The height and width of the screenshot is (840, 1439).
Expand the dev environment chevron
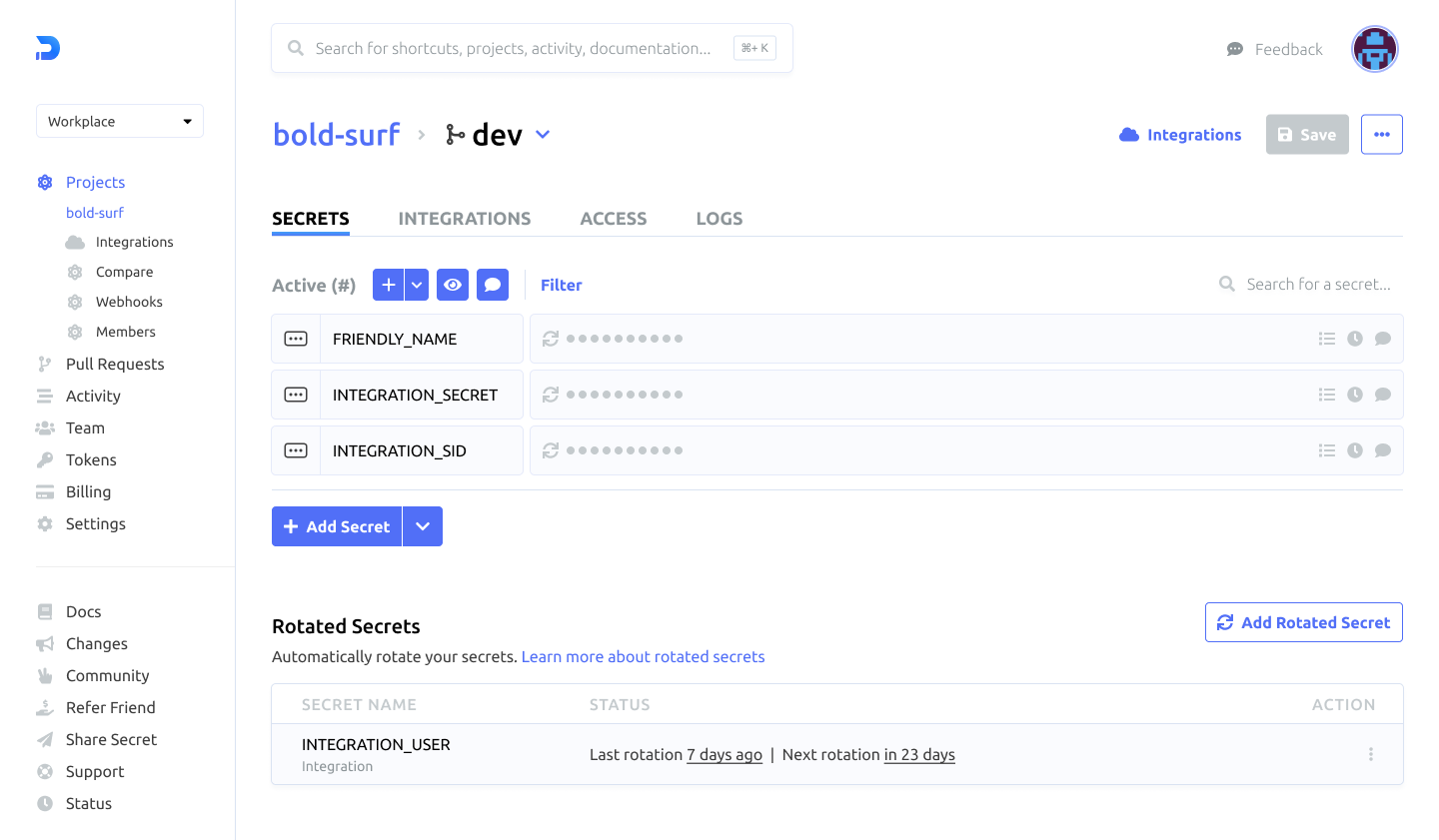543,134
